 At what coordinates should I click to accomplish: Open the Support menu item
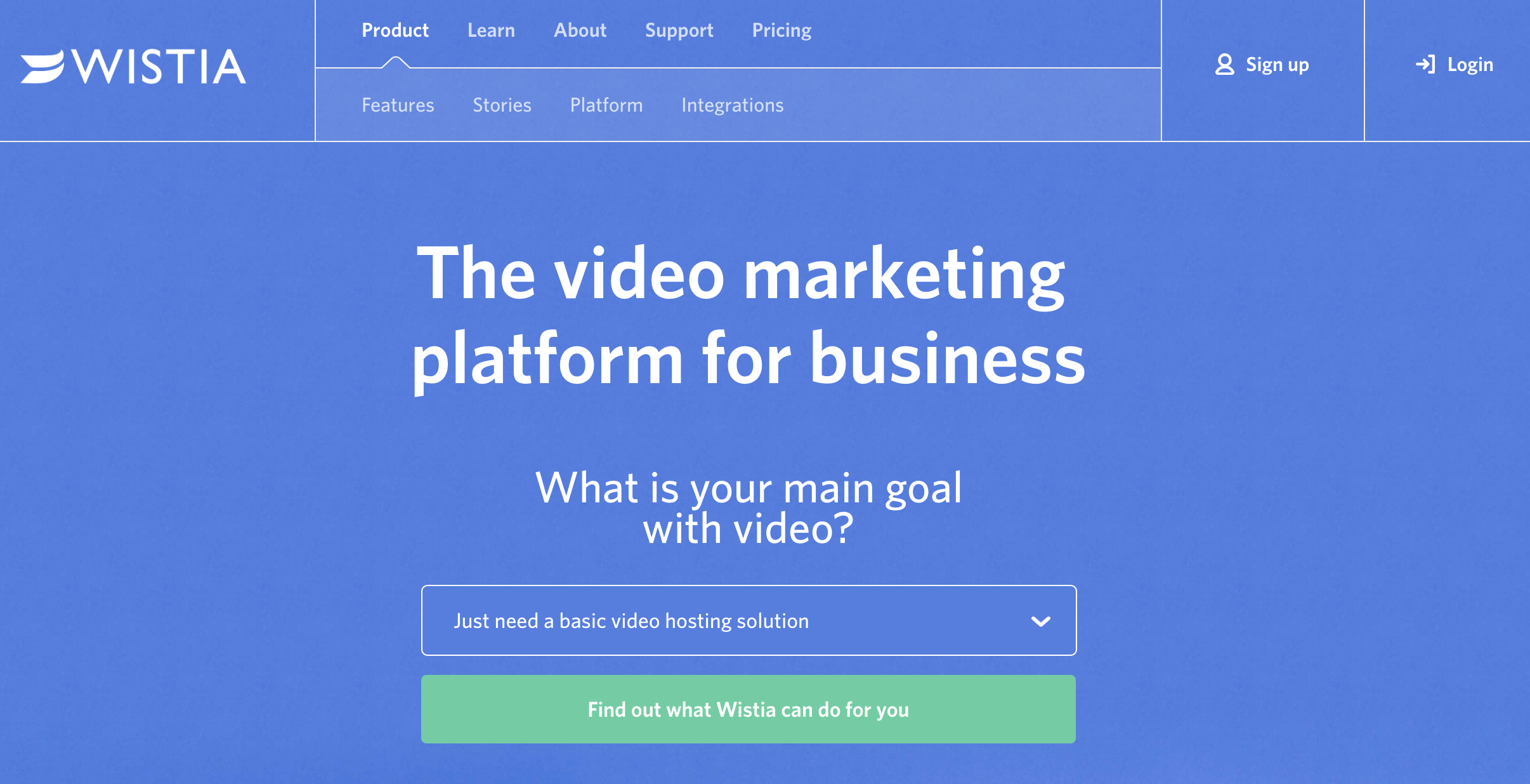tap(679, 30)
